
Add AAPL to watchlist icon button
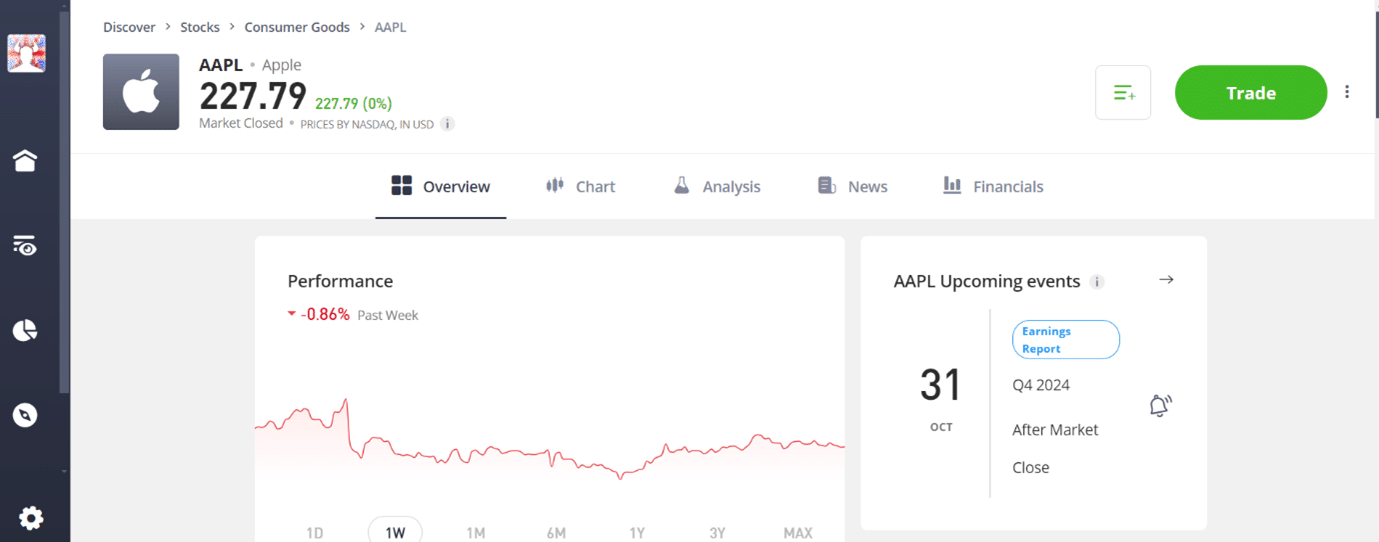[x=1123, y=93]
